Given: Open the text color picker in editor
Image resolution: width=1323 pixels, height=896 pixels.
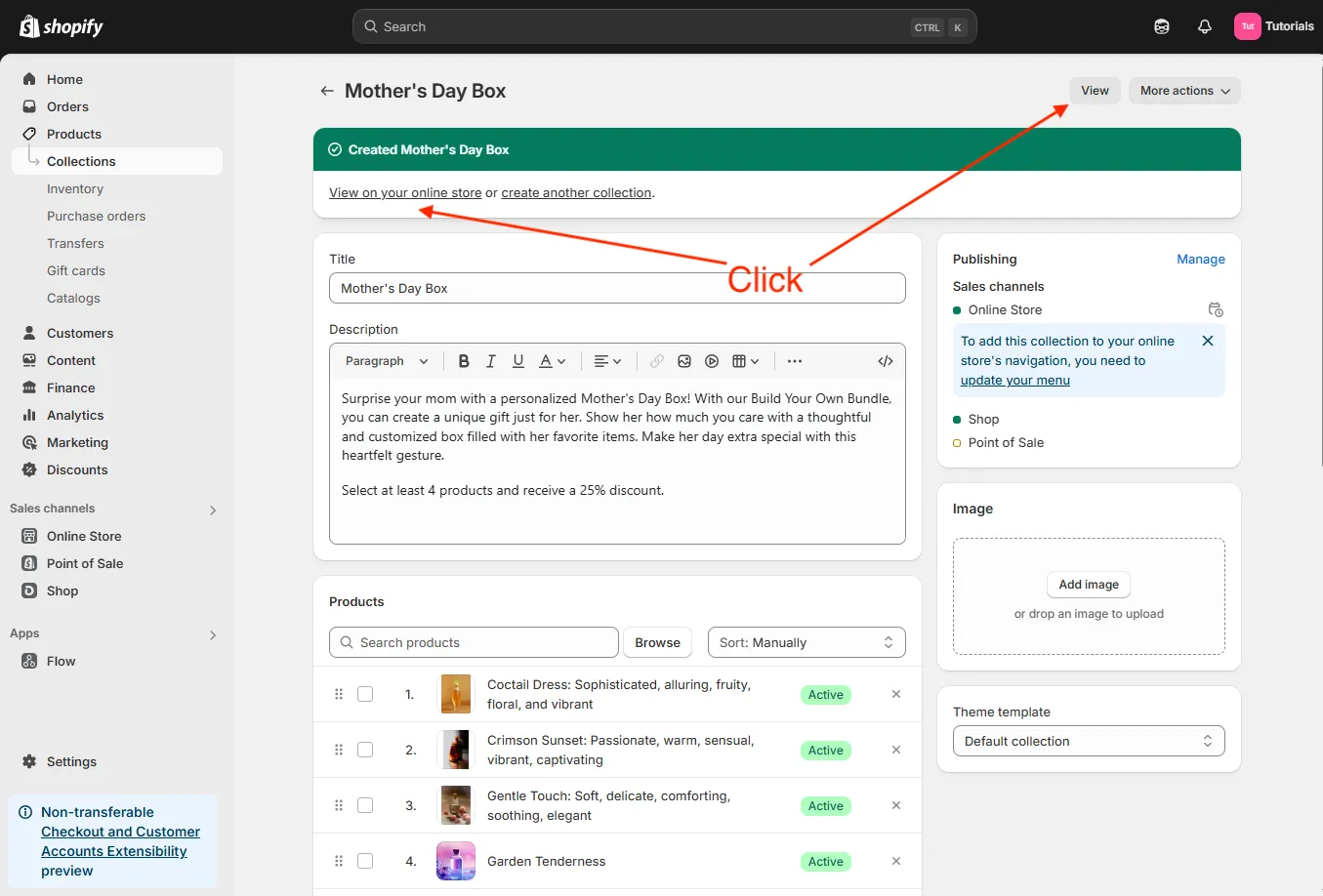Looking at the screenshot, I should click(552, 361).
